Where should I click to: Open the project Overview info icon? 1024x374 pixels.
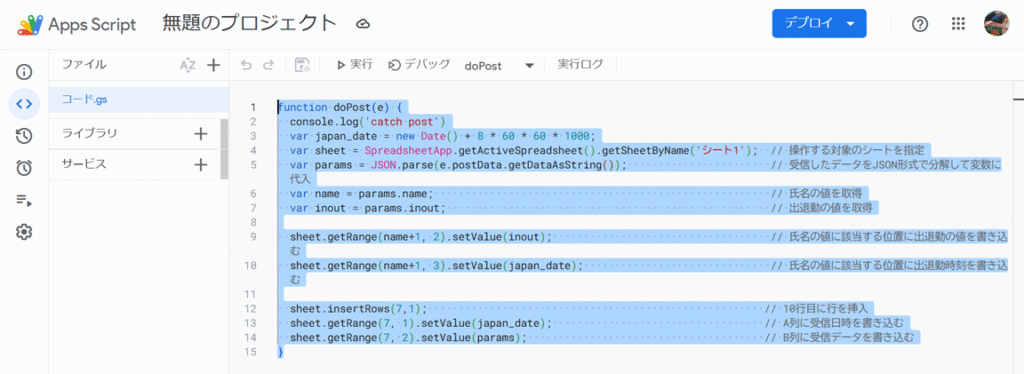(x=24, y=71)
